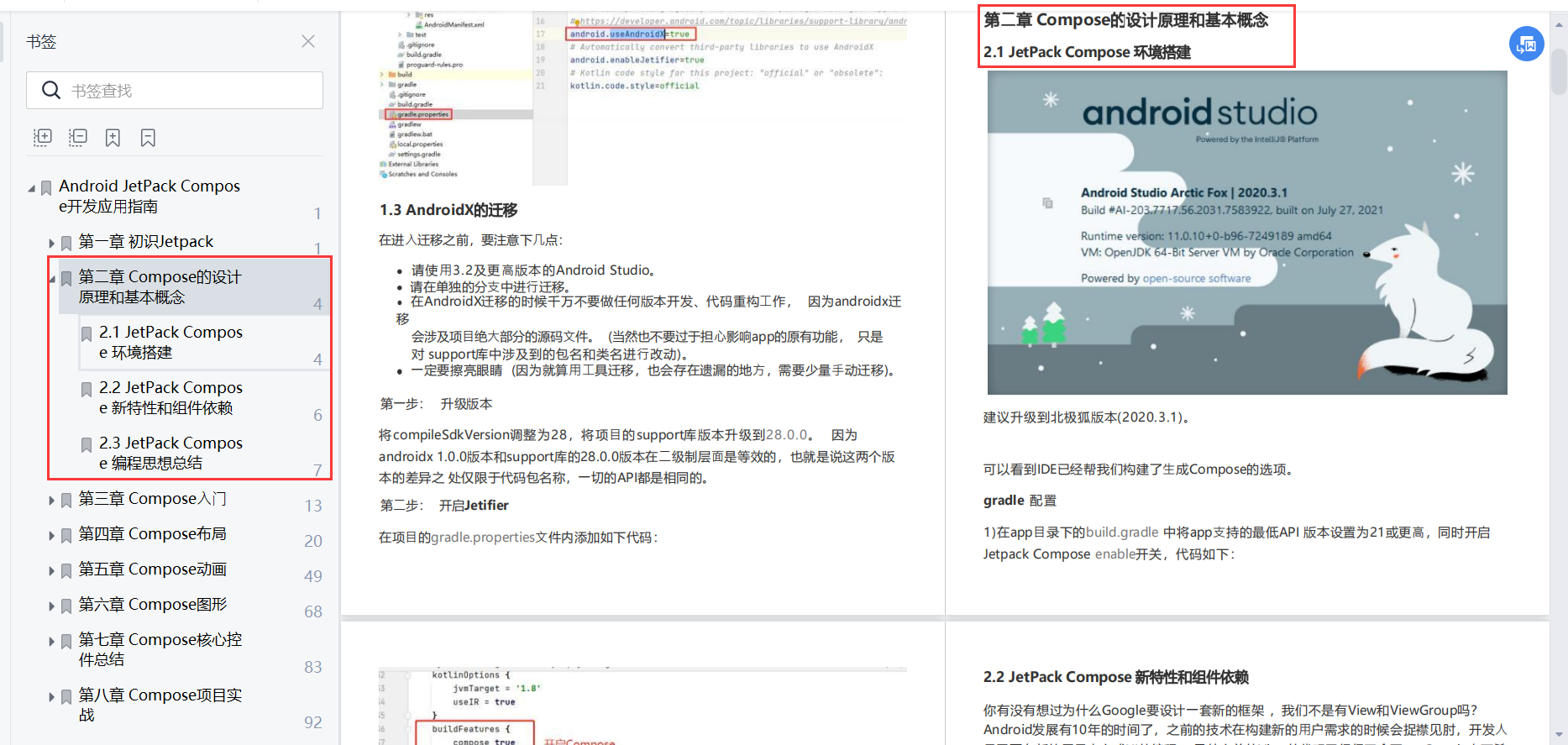Click the expand-all bookmarks icon

(x=43, y=138)
